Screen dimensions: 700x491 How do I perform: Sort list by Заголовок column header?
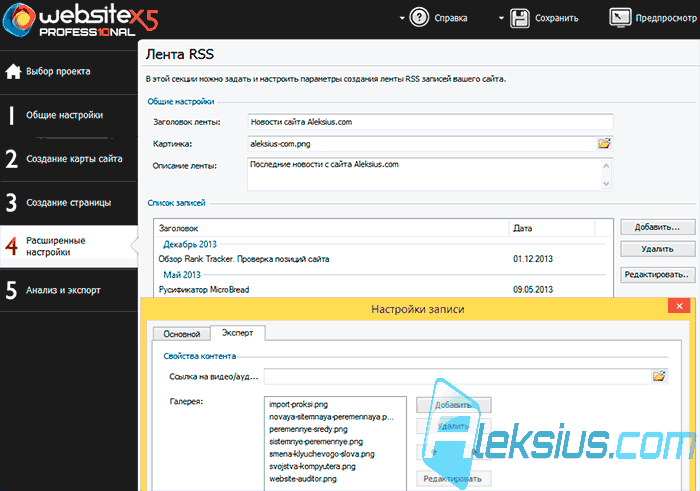(331, 228)
